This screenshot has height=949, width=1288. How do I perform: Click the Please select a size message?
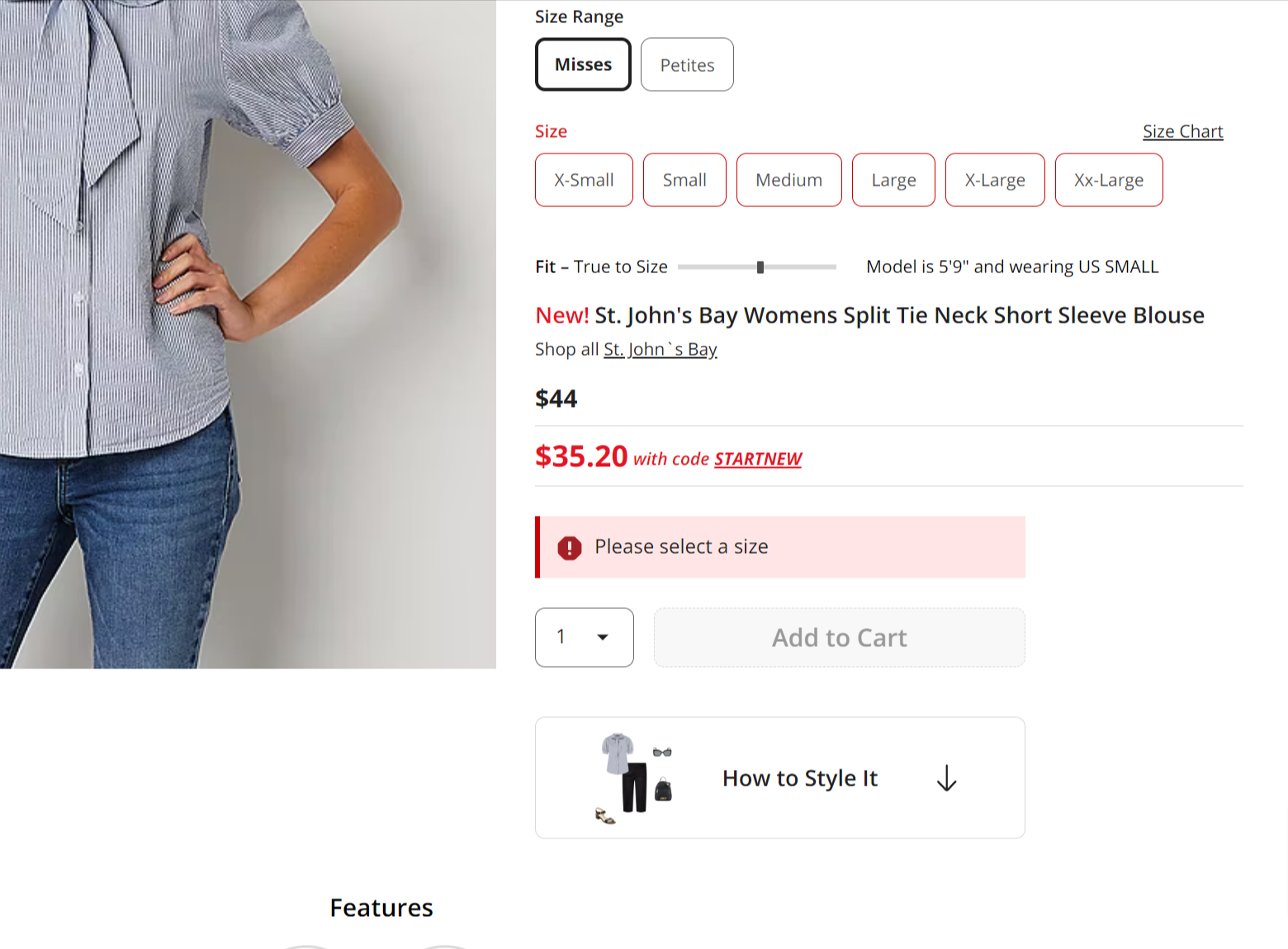pos(681,547)
